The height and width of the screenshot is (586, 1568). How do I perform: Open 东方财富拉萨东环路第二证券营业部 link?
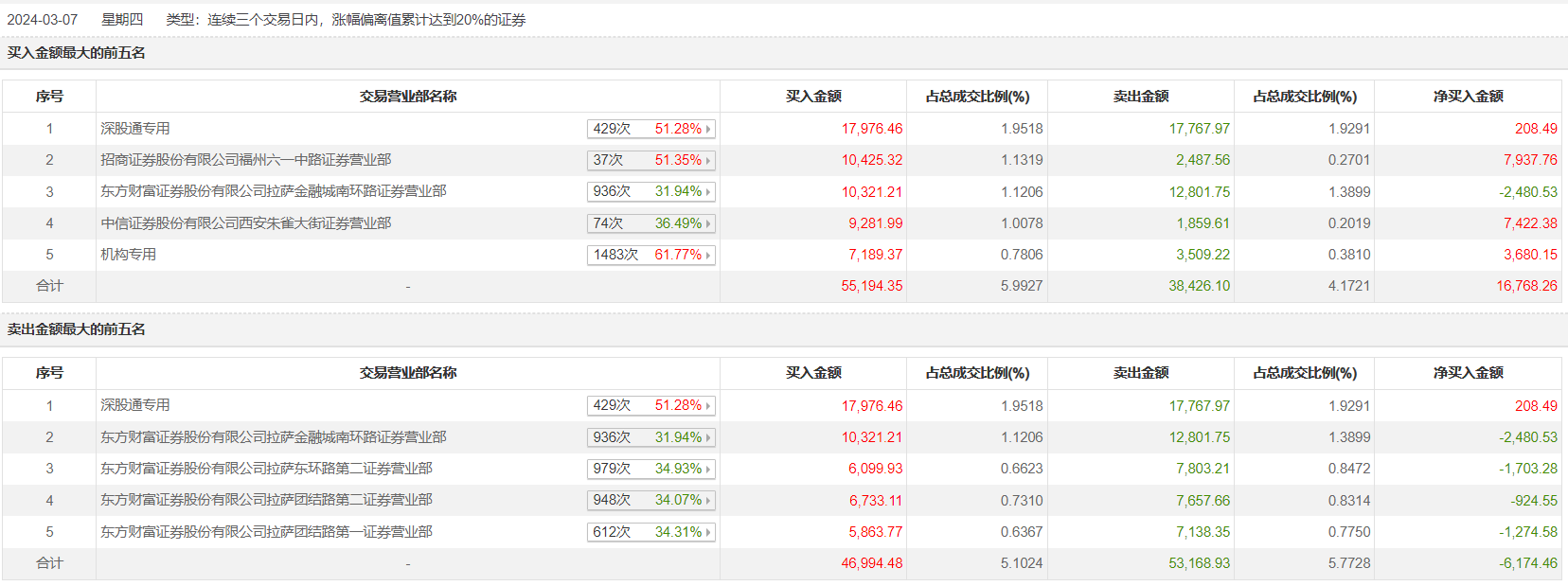click(266, 469)
